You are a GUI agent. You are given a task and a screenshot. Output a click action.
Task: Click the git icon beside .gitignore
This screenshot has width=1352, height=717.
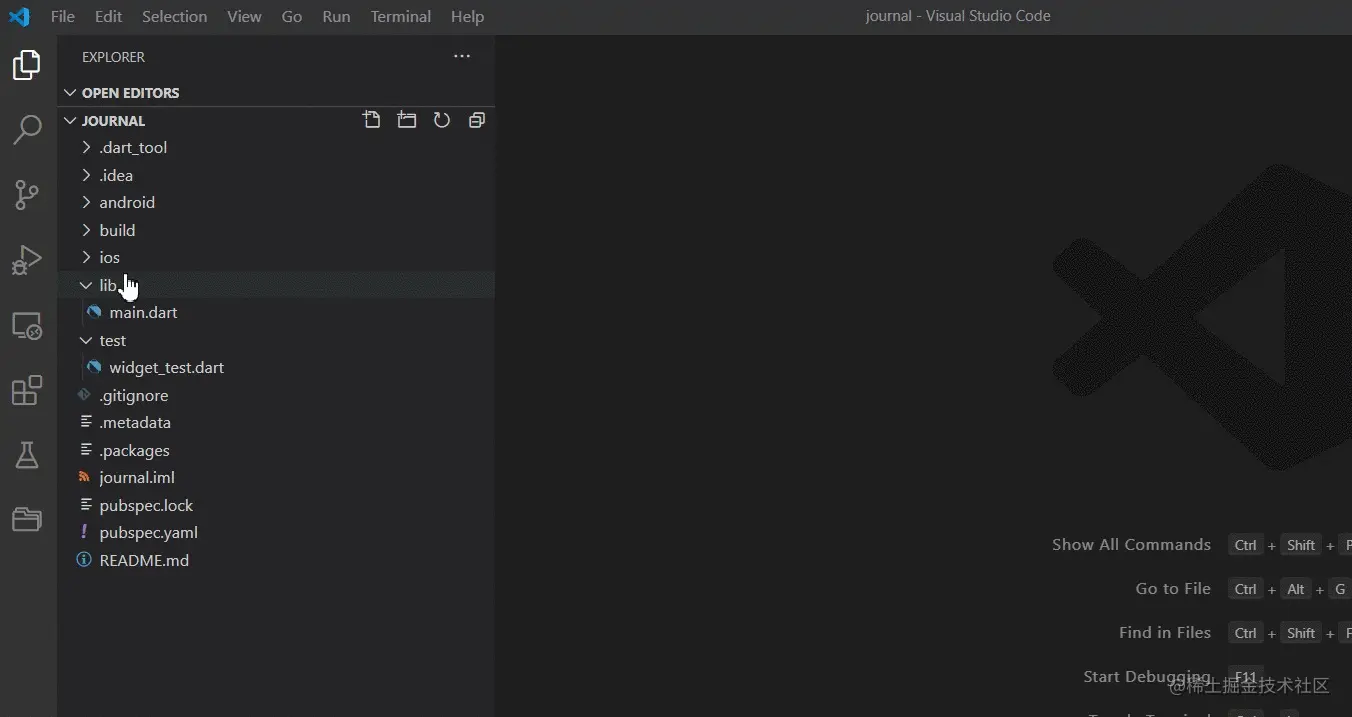85,395
